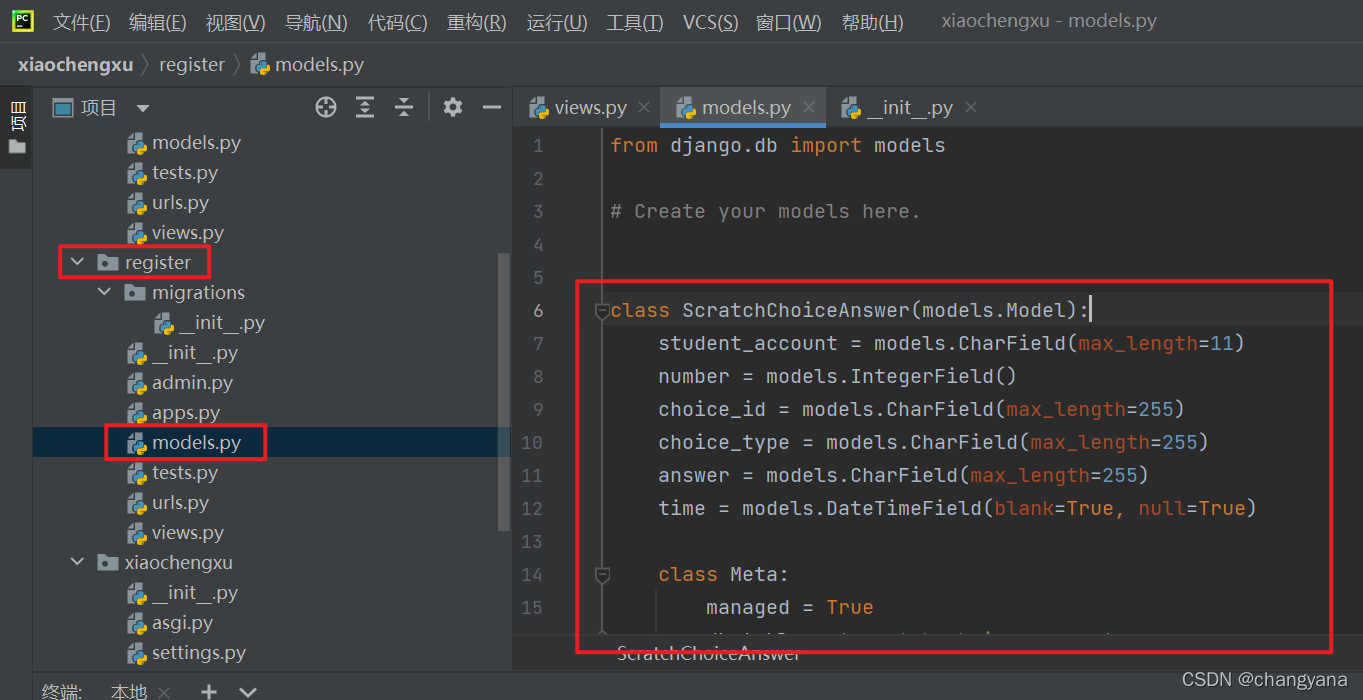
Task: Select the migrations folder in tree
Action: click(198, 293)
